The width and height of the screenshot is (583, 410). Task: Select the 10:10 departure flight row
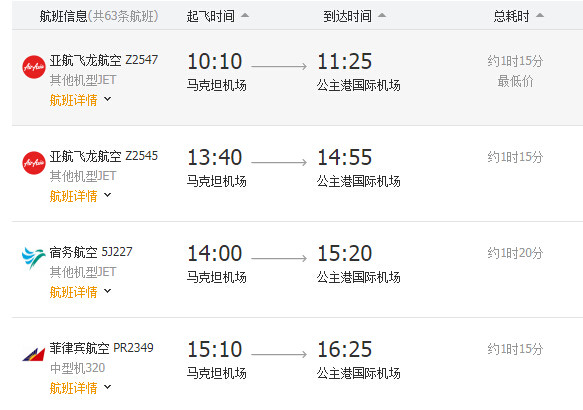(297, 78)
